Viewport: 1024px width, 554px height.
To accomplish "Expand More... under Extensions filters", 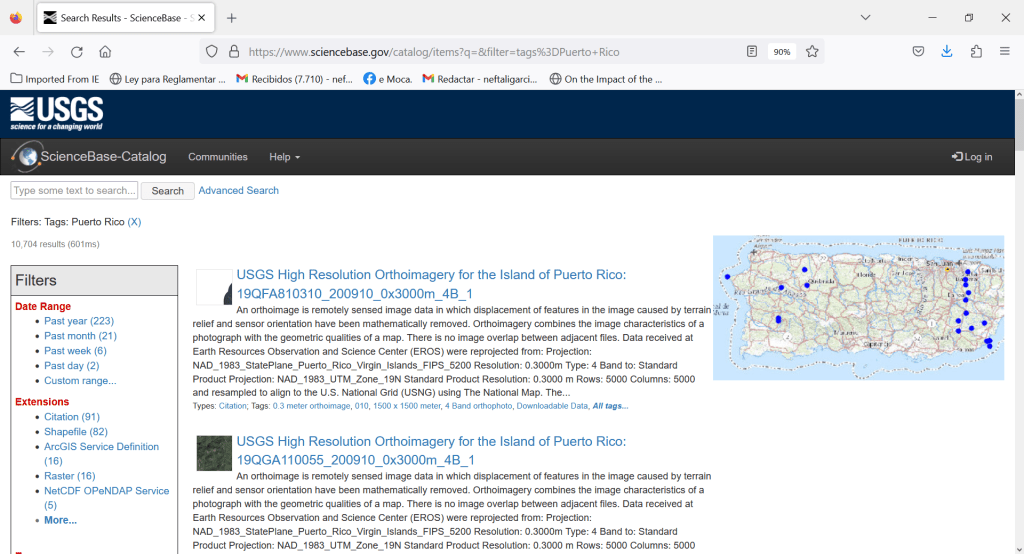I will coord(60,520).
